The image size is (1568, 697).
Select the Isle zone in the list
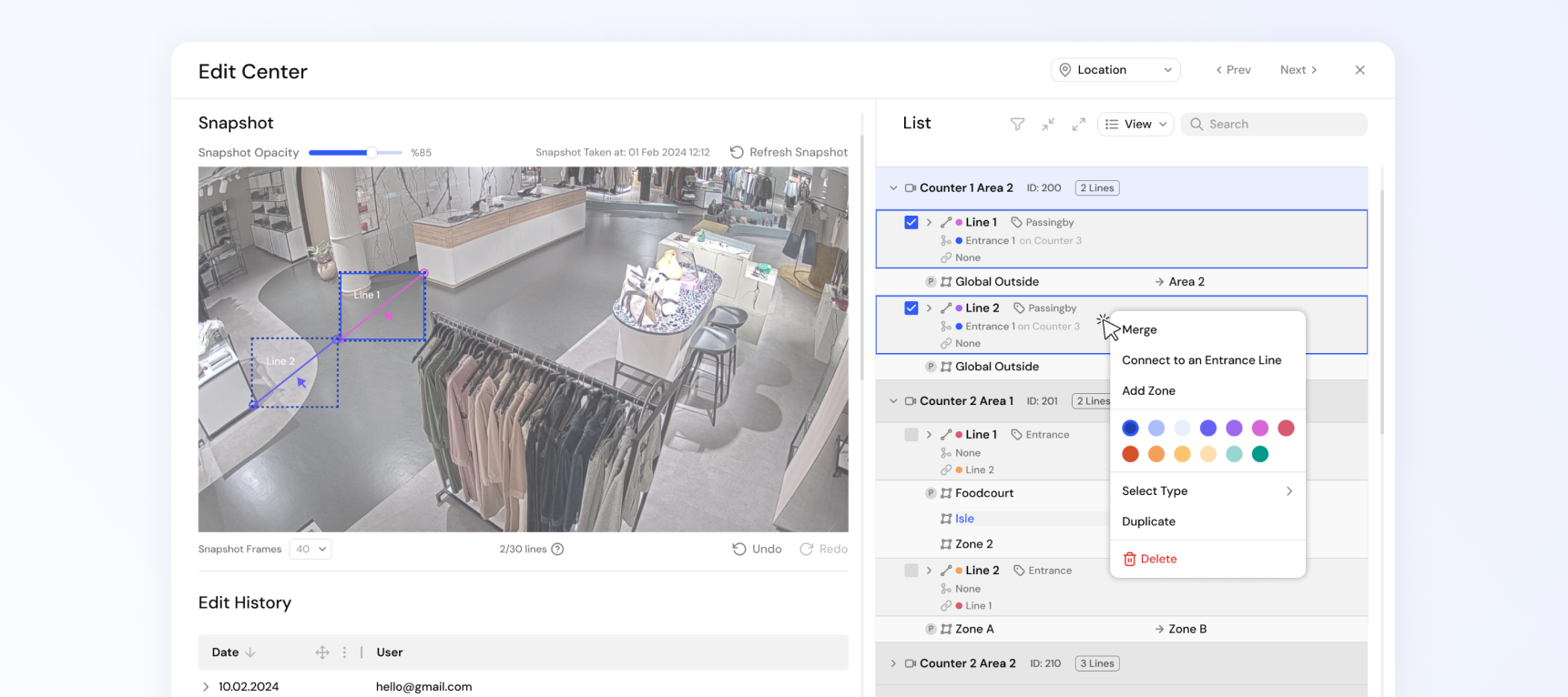(x=964, y=519)
